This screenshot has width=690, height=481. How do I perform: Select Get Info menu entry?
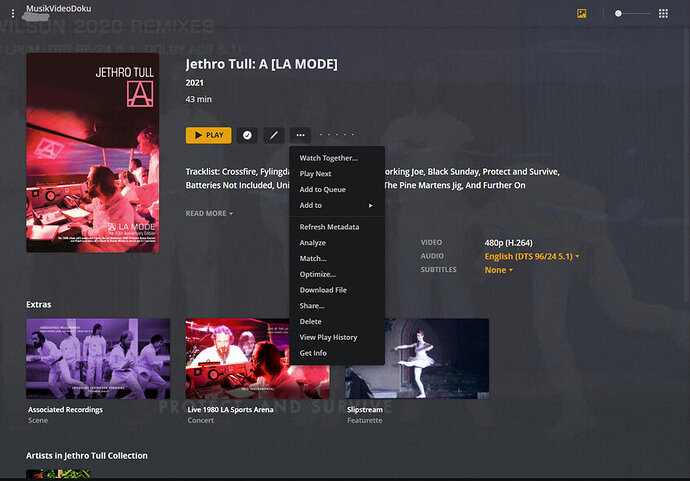coord(337,353)
